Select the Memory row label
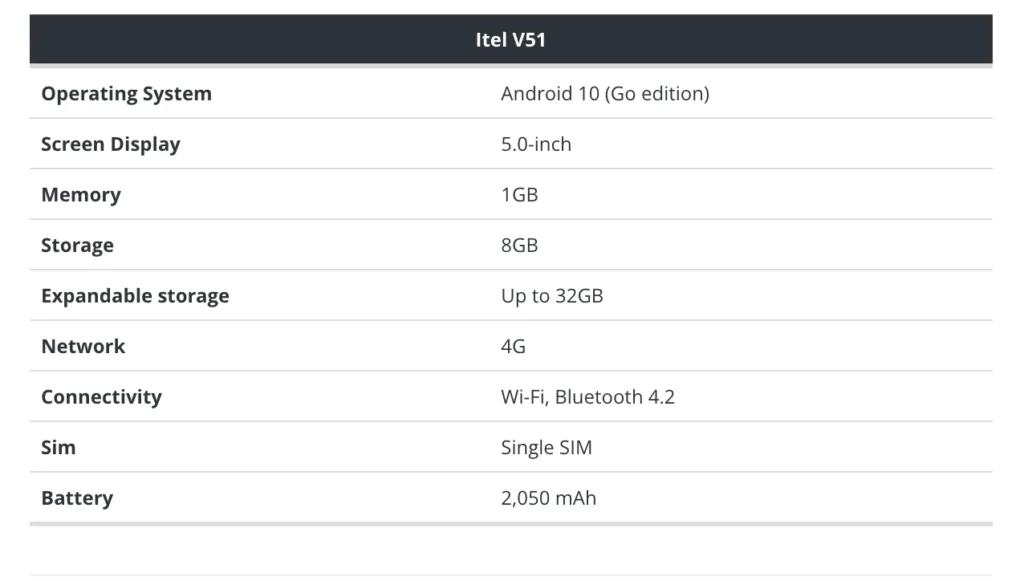1024x581 pixels. (x=81, y=195)
